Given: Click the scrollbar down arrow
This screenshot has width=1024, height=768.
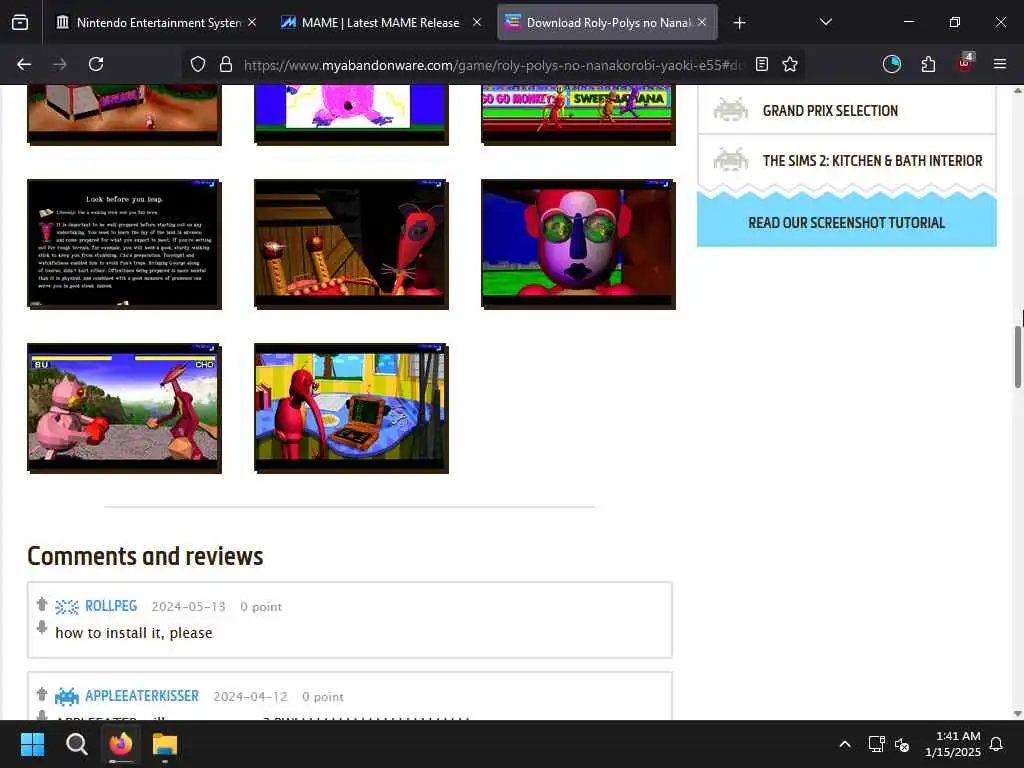Looking at the screenshot, I should pos(1017,714).
